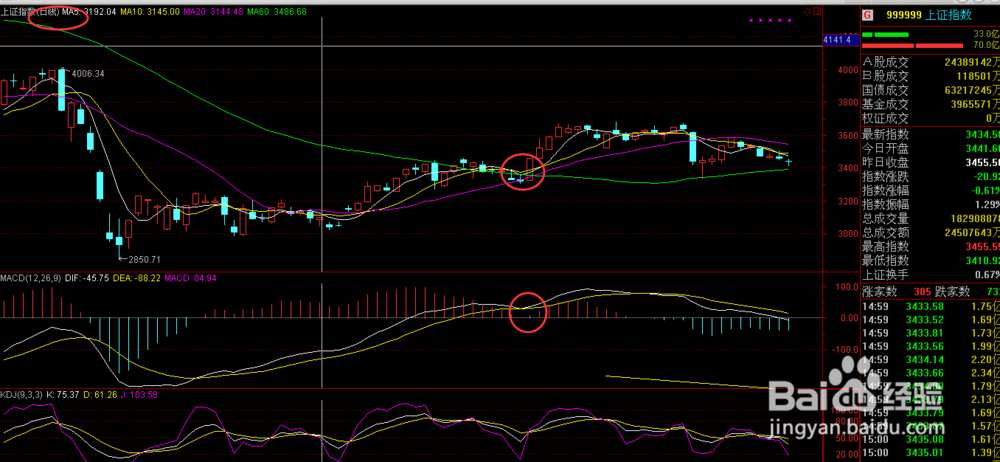The height and width of the screenshot is (462, 1000).
Task: Click the 4006.34 high price label
Action: coord(87,74)
